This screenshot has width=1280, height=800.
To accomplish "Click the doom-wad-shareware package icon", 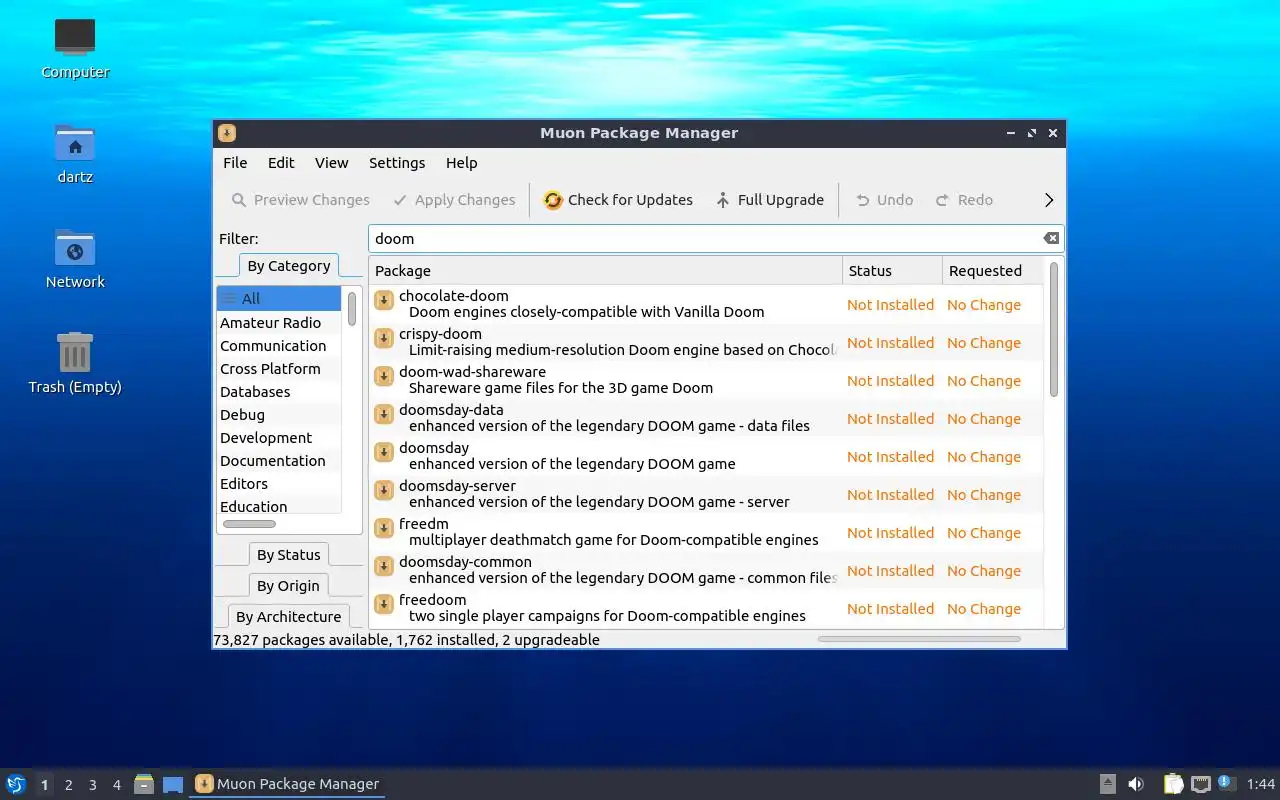I will (383, 376).
